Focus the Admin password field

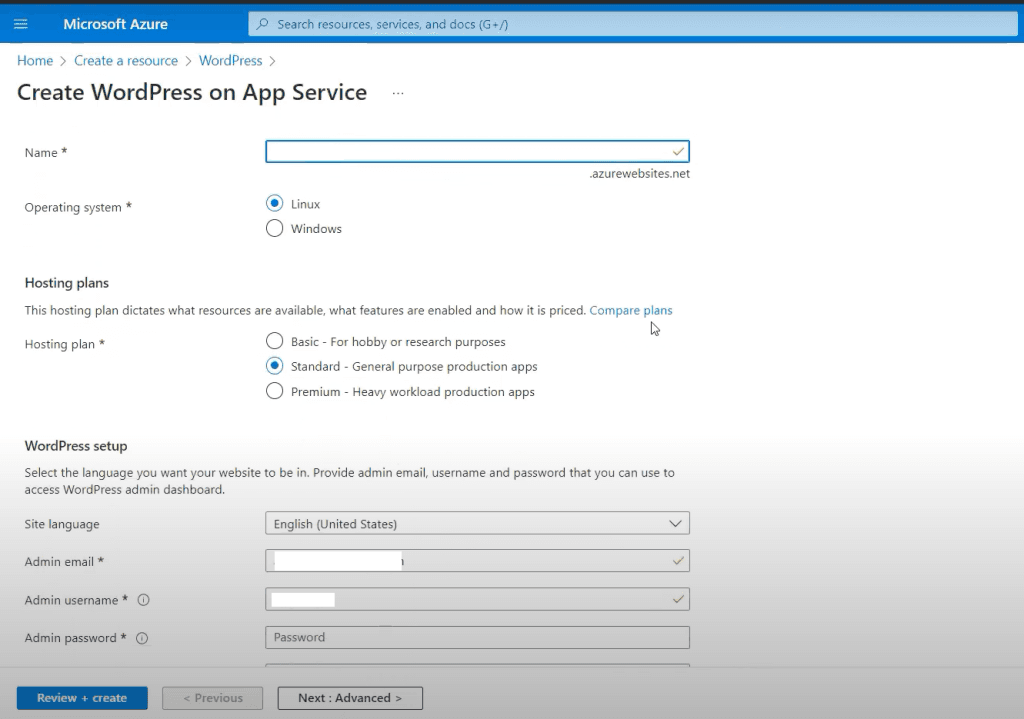[x=477, y=637]
